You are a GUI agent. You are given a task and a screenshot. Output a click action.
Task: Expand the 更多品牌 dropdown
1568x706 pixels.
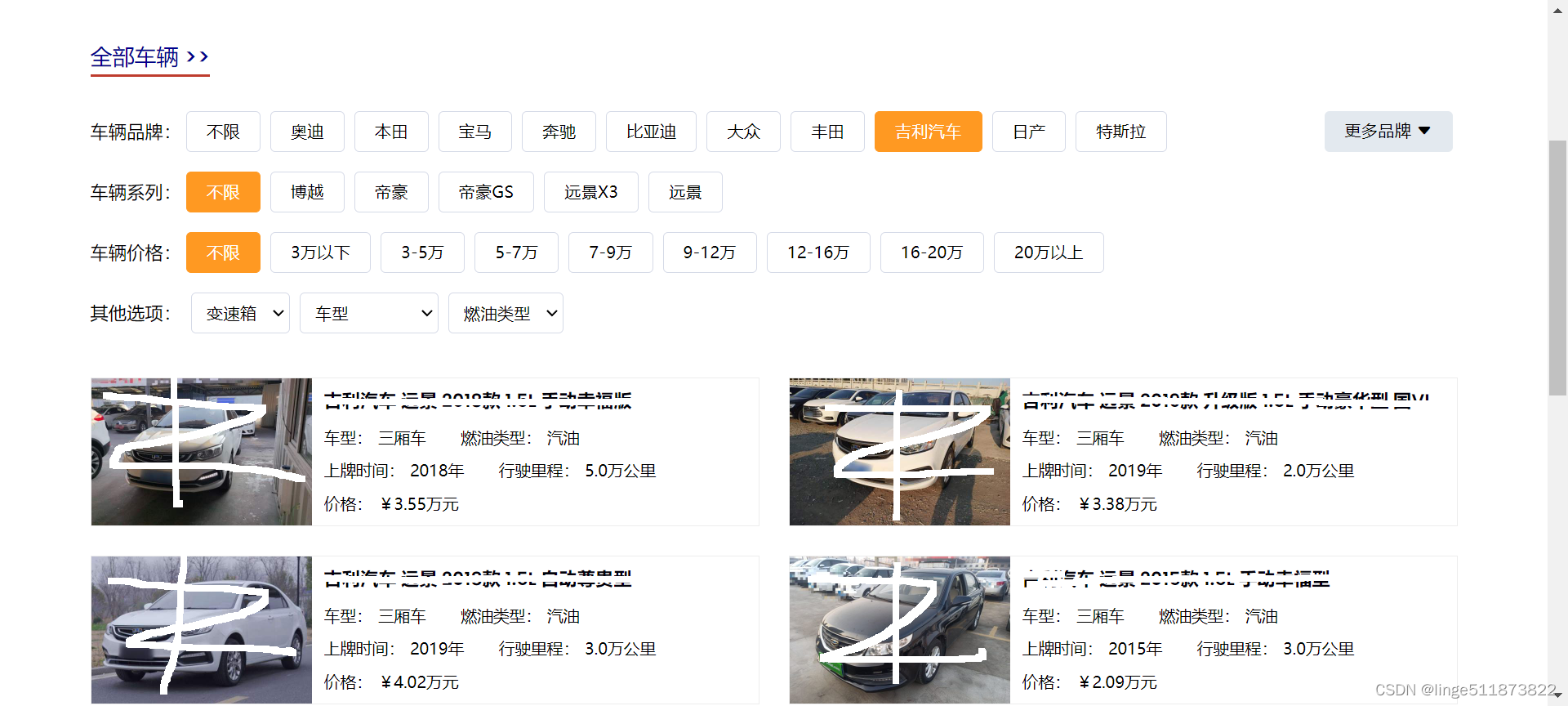1388,132
